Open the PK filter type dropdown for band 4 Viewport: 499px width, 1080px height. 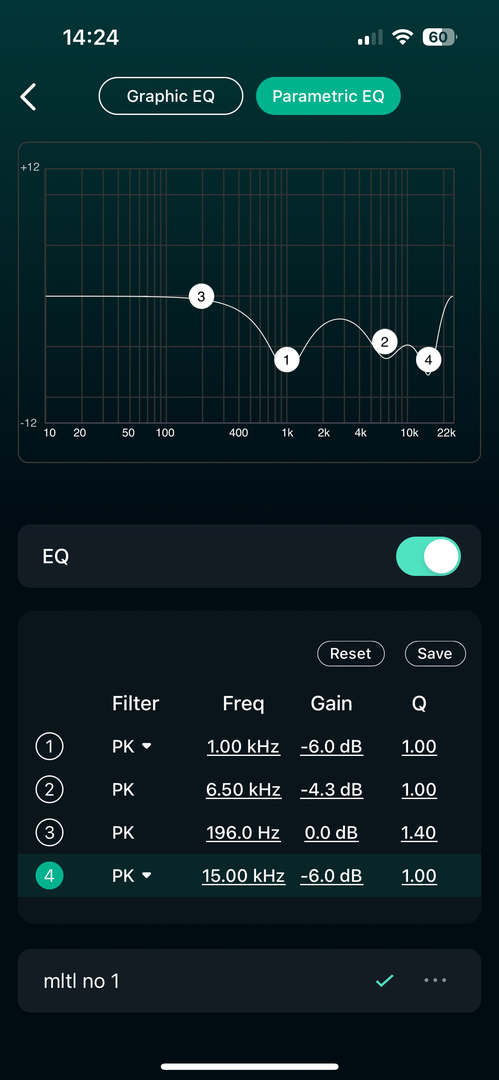click(131, 876)
